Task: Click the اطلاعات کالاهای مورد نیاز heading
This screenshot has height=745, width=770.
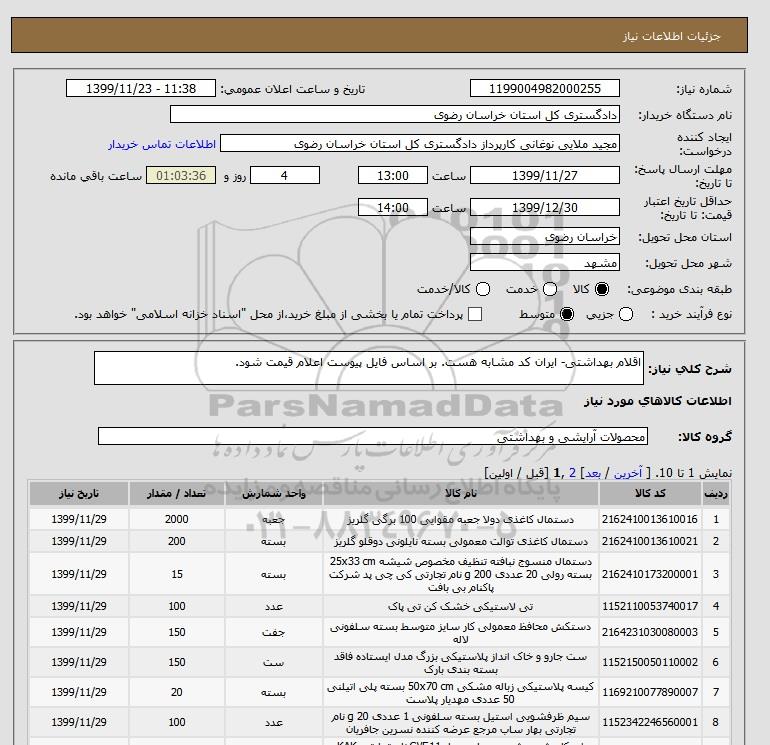Action: 658,401
